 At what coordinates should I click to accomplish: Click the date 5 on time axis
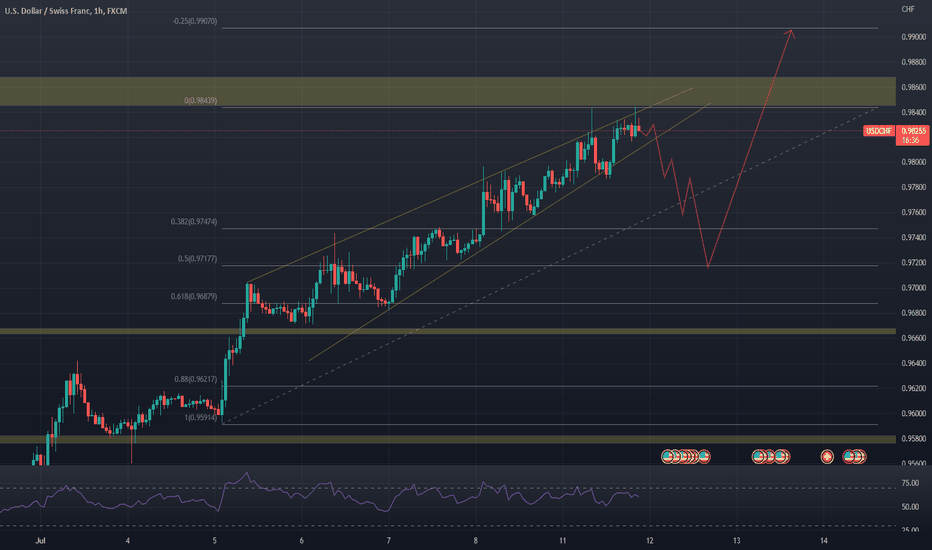coord(215,540)
